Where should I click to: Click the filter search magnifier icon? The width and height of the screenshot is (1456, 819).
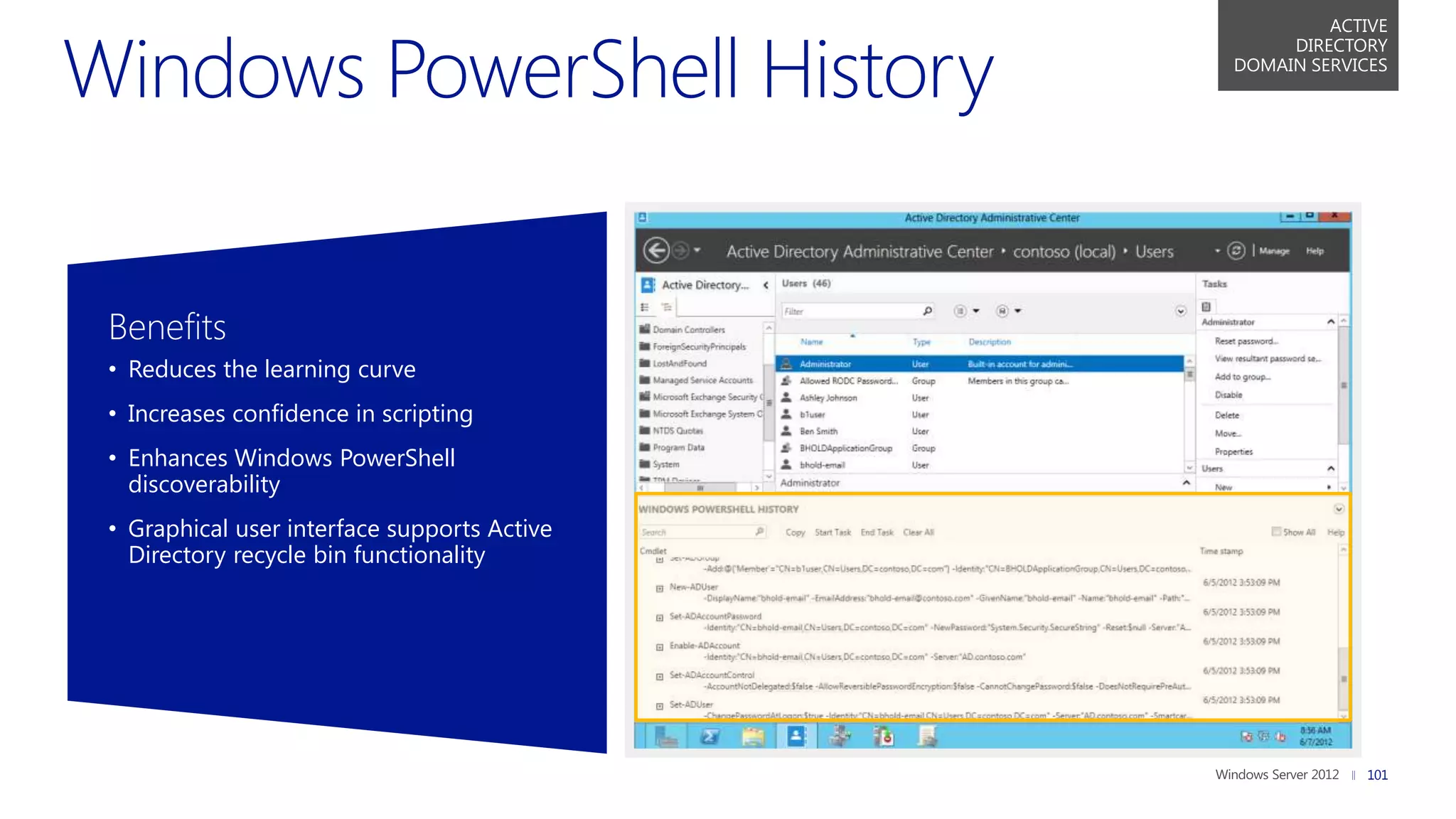click(x=927, y=311)
